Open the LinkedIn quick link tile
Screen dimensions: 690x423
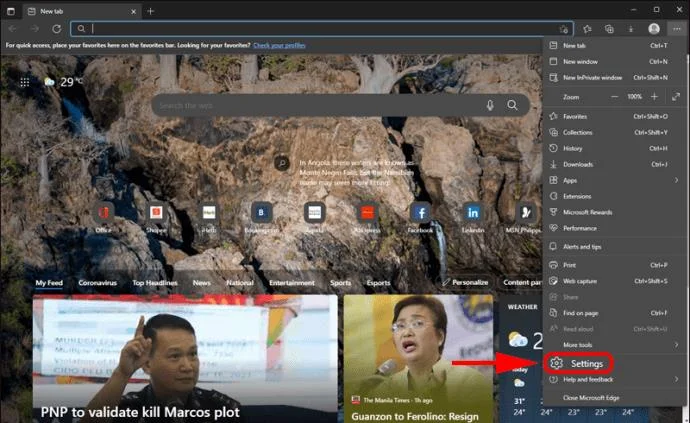473,213
